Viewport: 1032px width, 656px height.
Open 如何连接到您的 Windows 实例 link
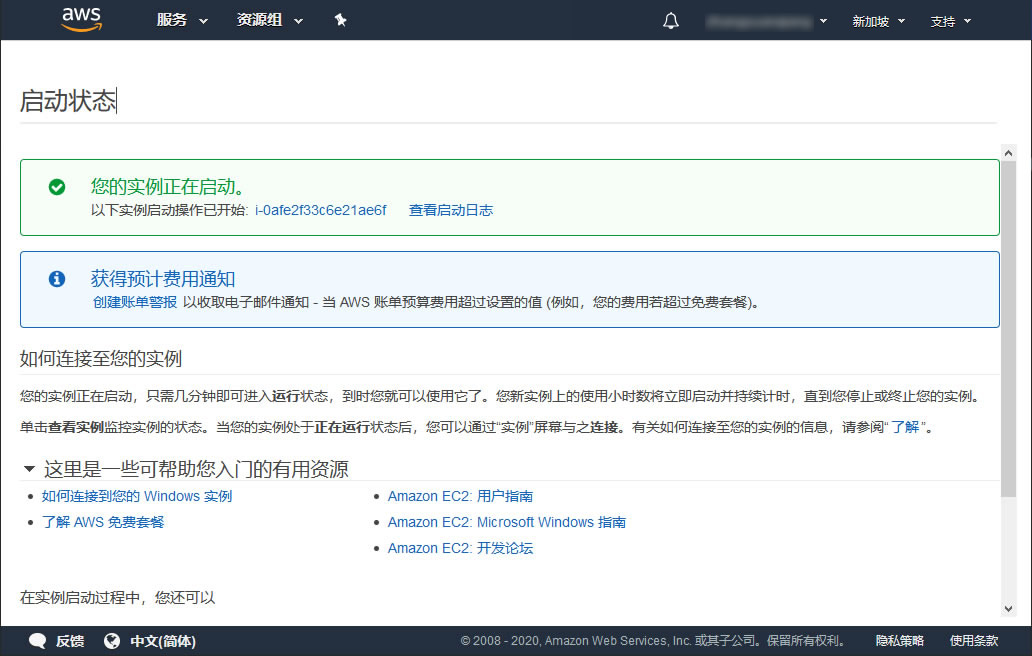click(137, 496)
